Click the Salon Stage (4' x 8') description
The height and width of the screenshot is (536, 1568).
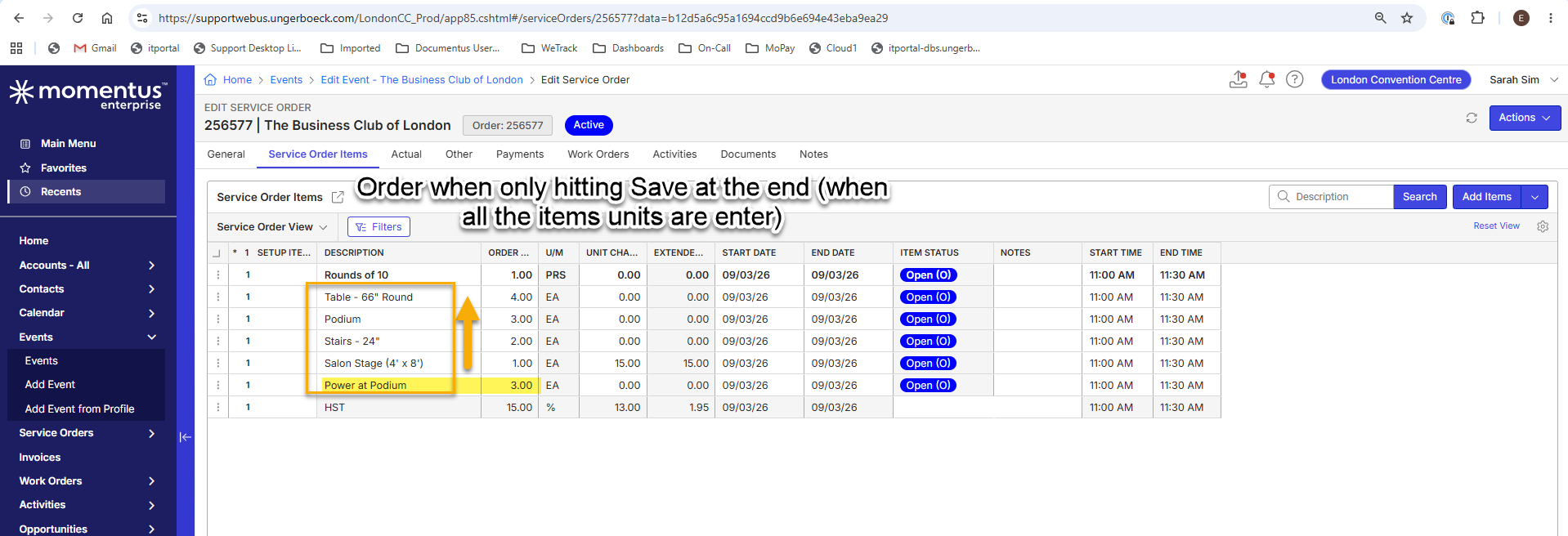point(374,364)
